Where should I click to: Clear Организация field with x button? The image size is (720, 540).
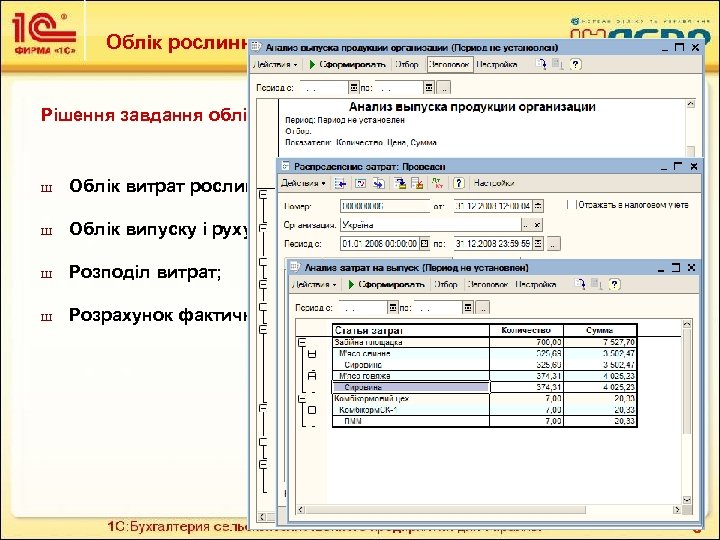[x=537, y=225]
